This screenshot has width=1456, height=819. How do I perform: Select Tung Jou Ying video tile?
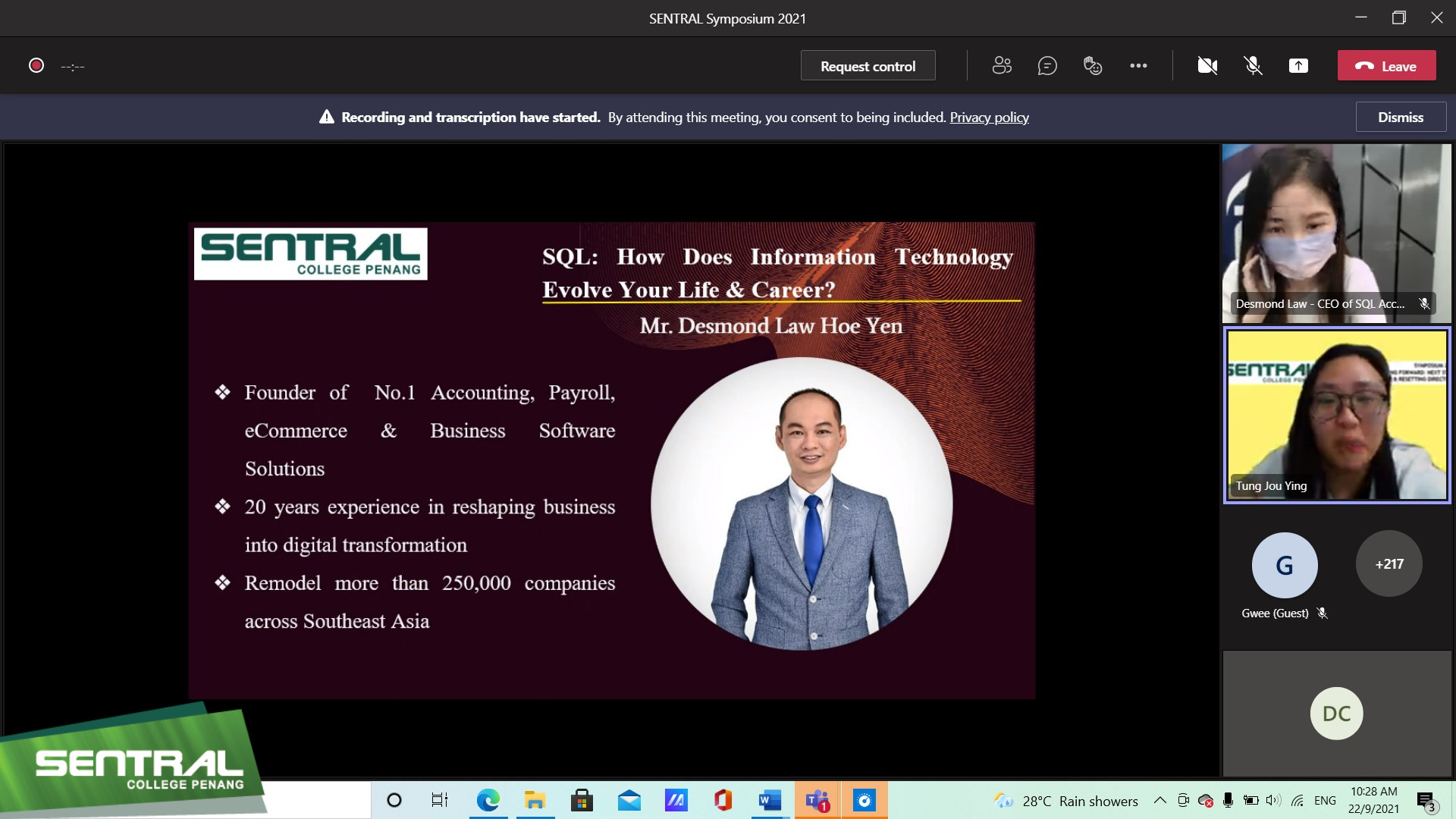(1336, 415)
